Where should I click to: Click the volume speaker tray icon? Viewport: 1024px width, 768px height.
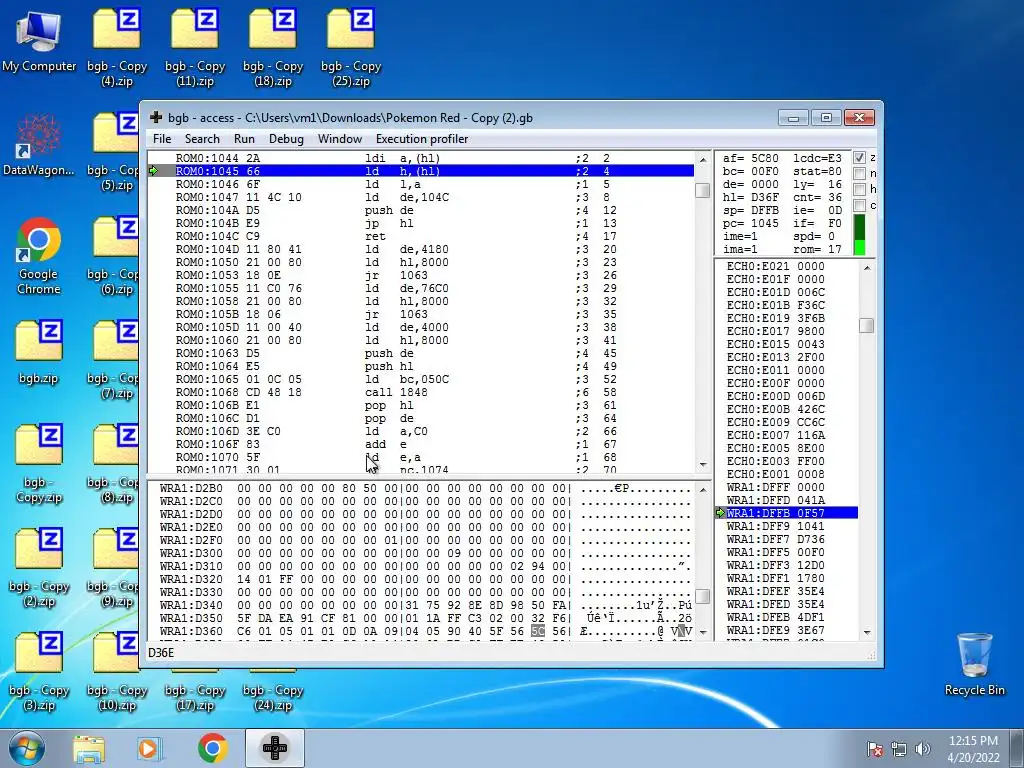[x=923, y=748]
